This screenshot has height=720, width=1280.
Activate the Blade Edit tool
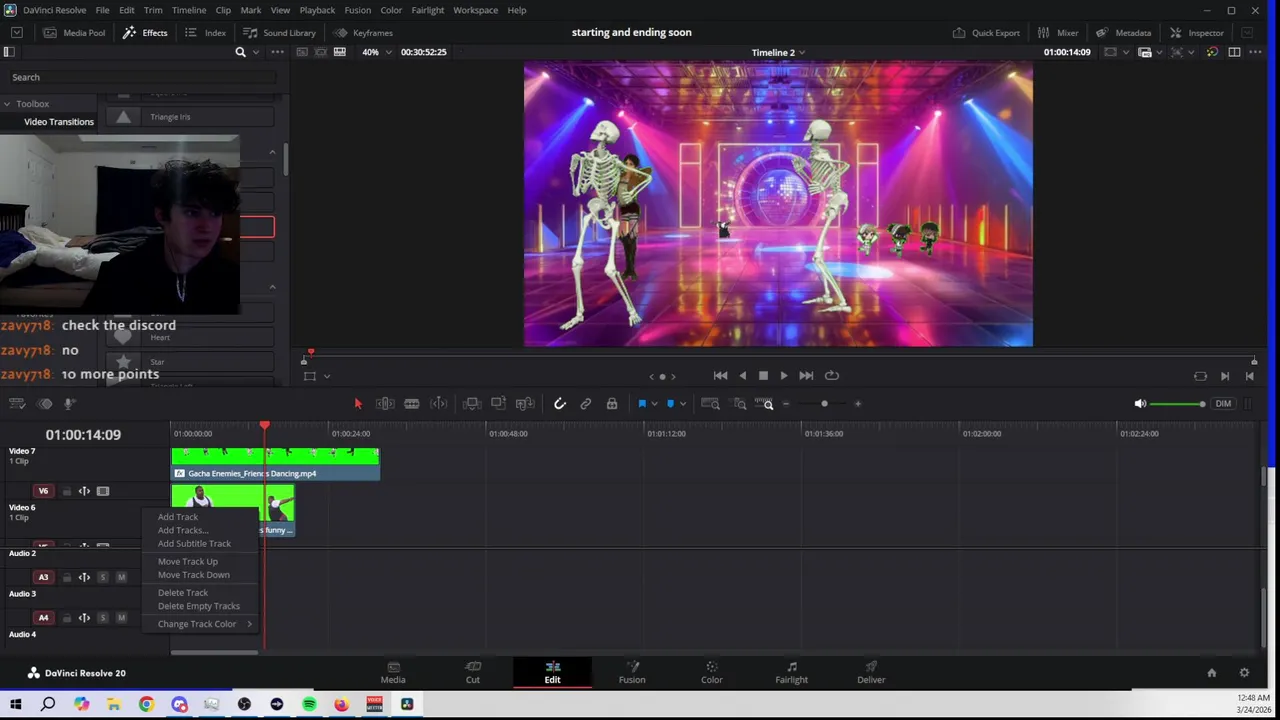point(411,404)
